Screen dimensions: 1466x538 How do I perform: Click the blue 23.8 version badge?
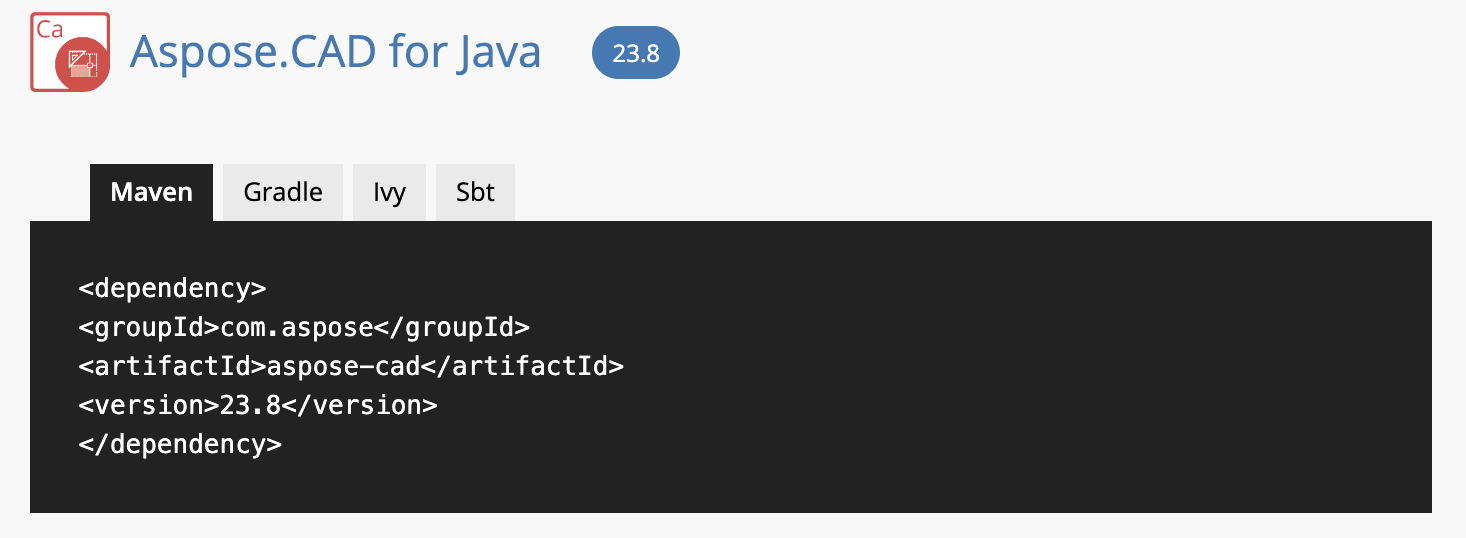pyautogui.click(x=636, y=53)
